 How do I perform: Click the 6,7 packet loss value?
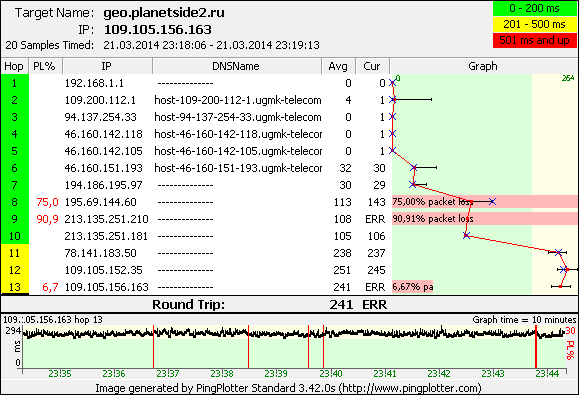click(50, 287)
